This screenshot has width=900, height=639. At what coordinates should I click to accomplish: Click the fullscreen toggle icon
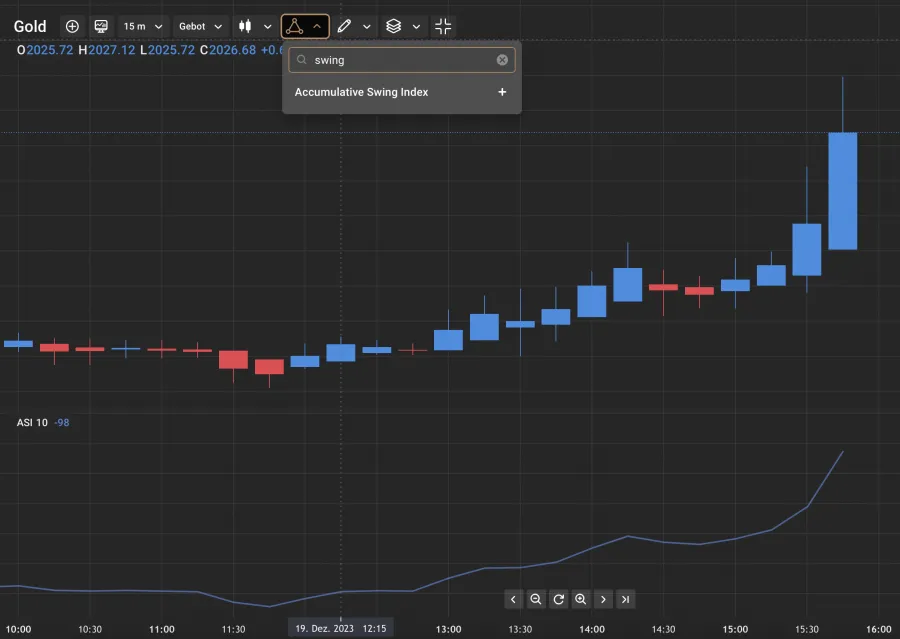point(443,26)
